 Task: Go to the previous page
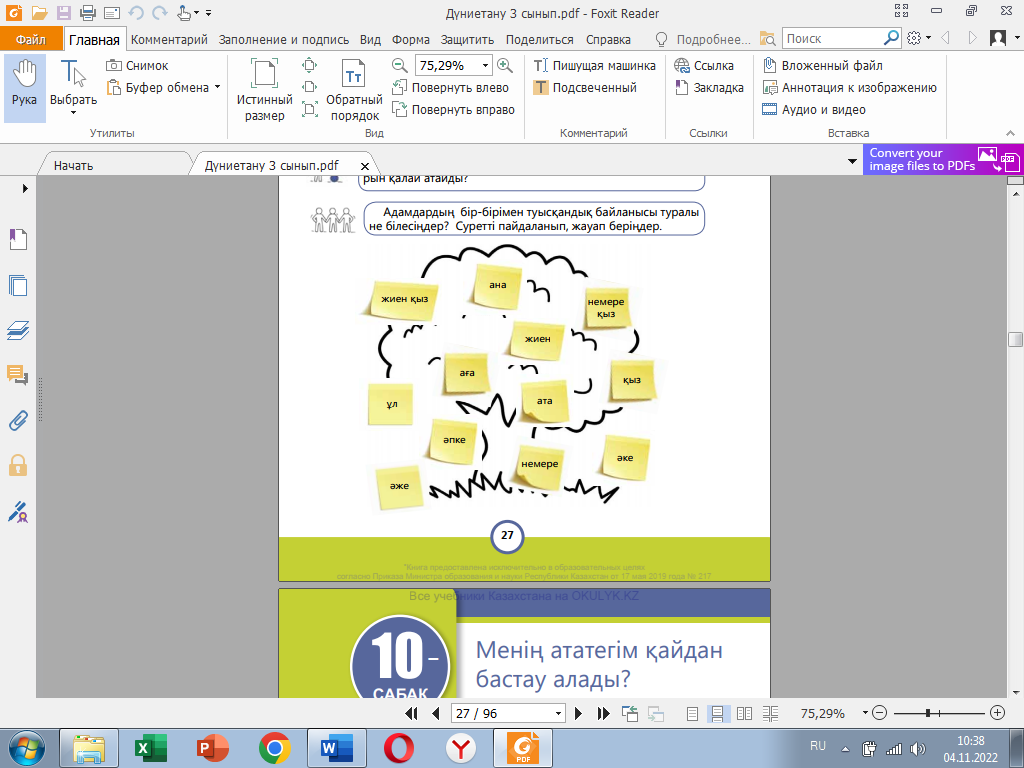click(436, 713)
